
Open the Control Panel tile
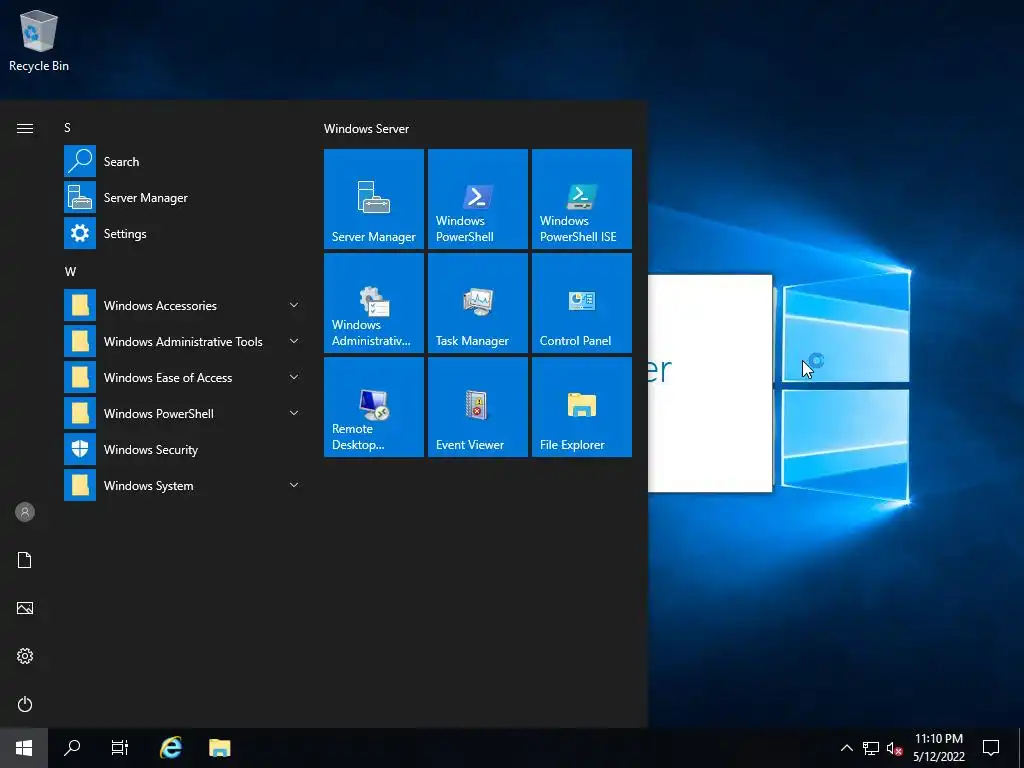581,303
